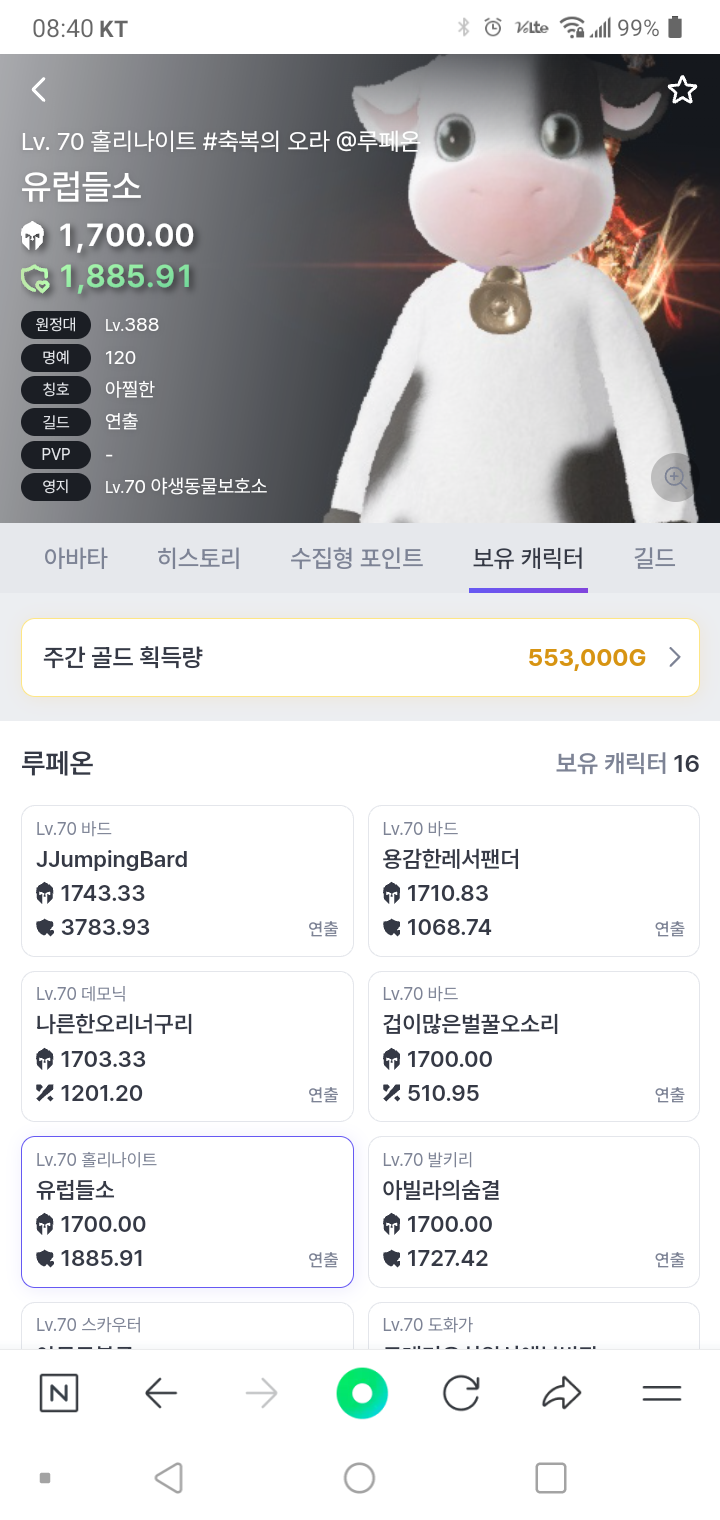Open the 히스토리 tab
The image size is (720, 1520).
(199, 558)
